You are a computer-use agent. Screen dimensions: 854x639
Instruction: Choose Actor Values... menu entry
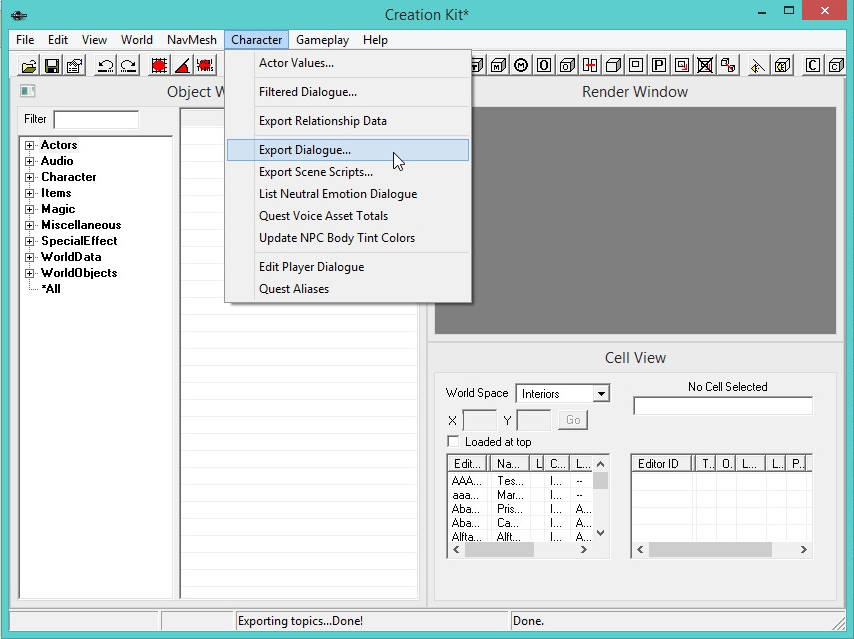(x=347, y=63)
